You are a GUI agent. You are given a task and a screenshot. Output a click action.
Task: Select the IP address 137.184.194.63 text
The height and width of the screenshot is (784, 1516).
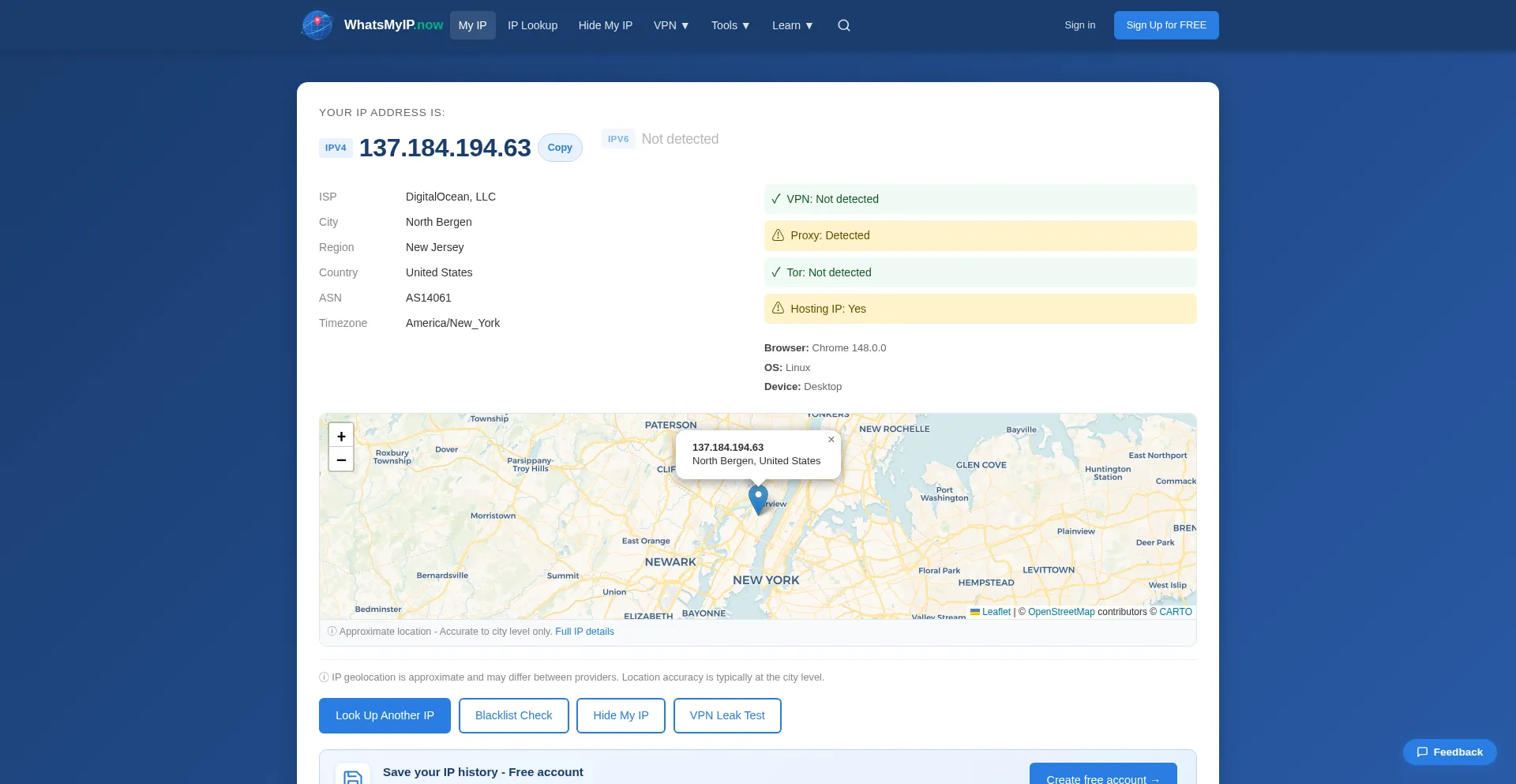click(x=445, y=148)
